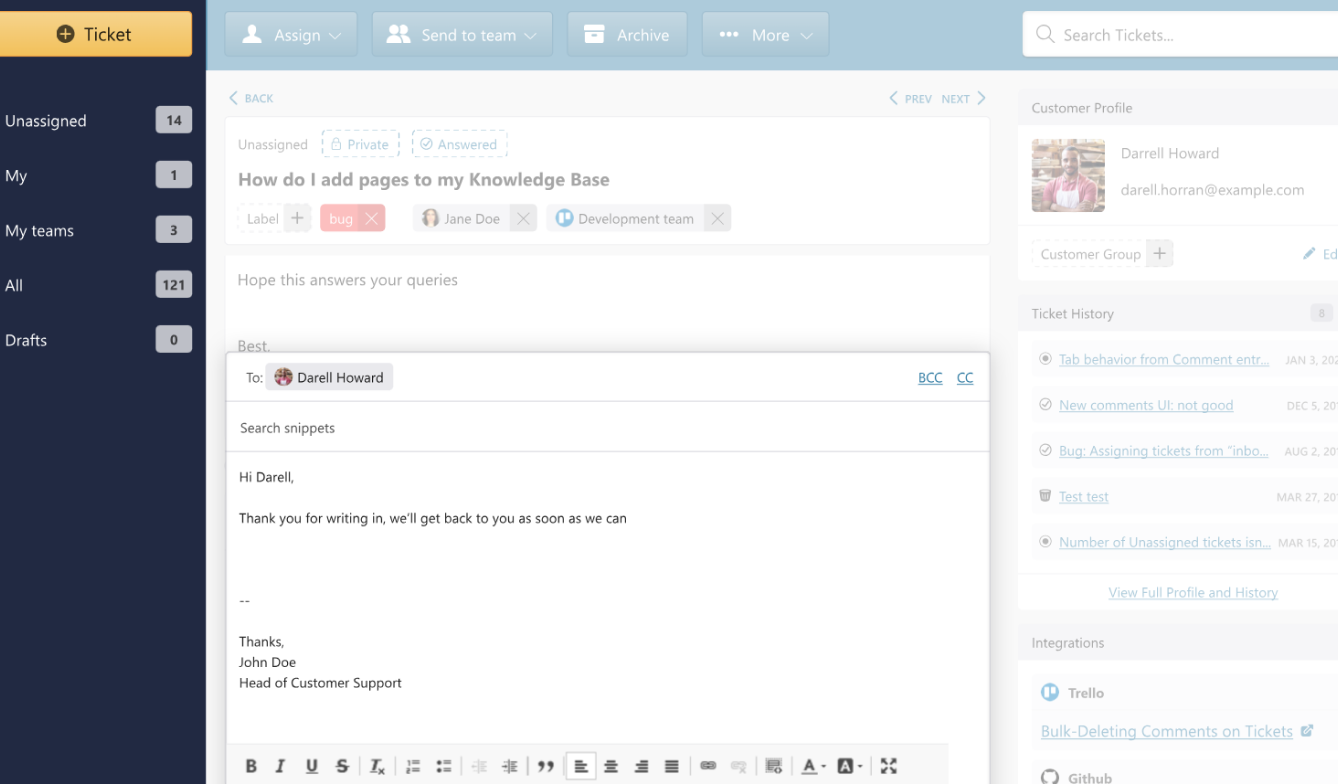
Task: Toggle the Private status on ticket
Action: coord(360,144)
